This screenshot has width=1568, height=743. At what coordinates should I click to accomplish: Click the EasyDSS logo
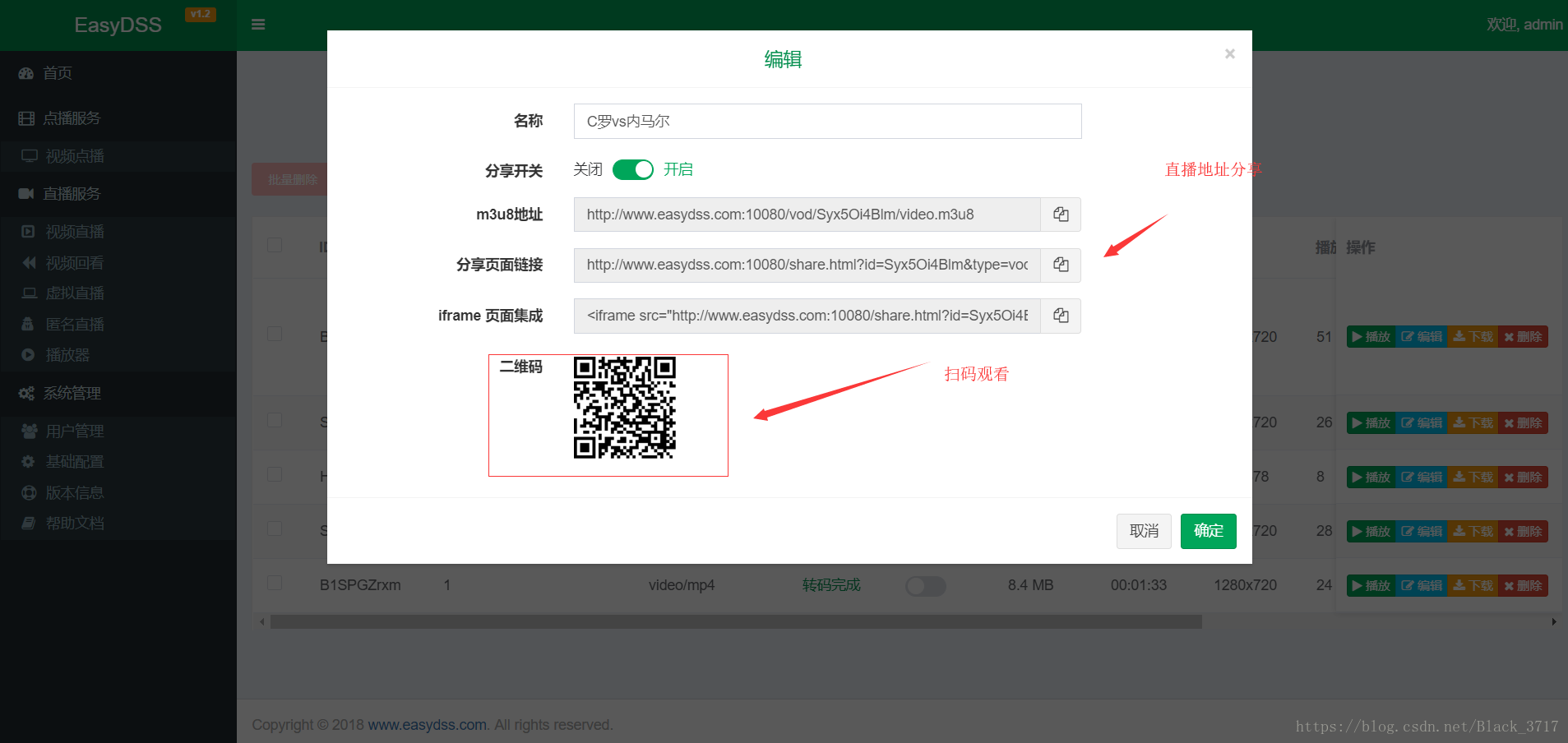118,25
